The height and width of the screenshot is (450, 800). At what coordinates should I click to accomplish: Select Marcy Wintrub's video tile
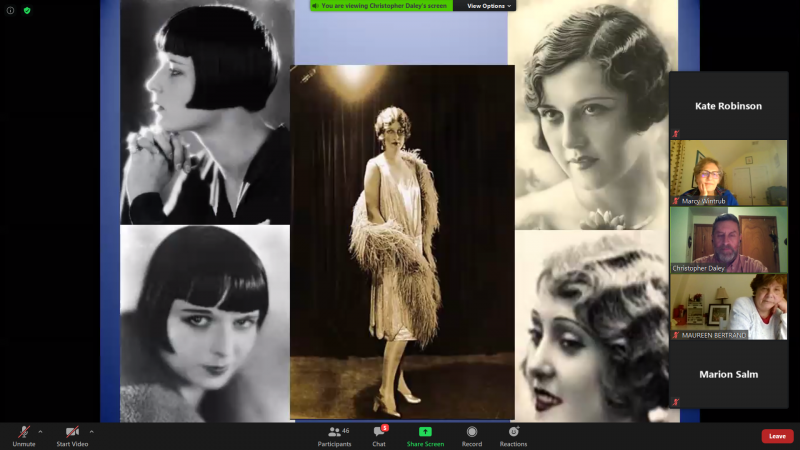(x=729, y=173)
